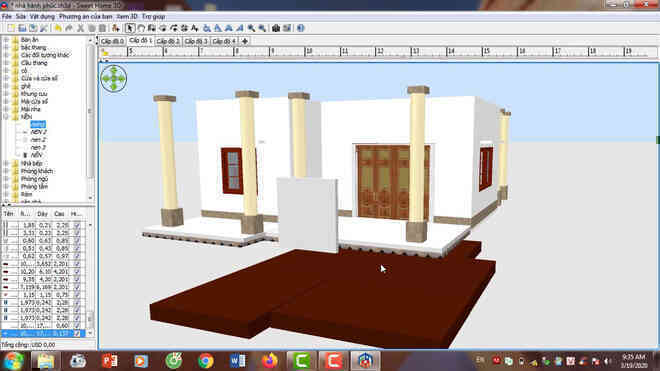Expand the Phòng khách catalog folder

click(6, 171)
